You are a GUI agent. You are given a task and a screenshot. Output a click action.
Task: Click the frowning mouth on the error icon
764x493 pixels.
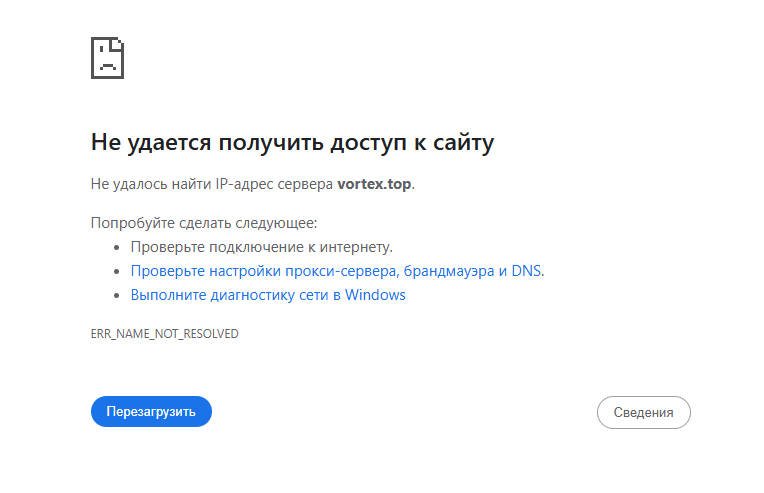(x=107, y=67)
